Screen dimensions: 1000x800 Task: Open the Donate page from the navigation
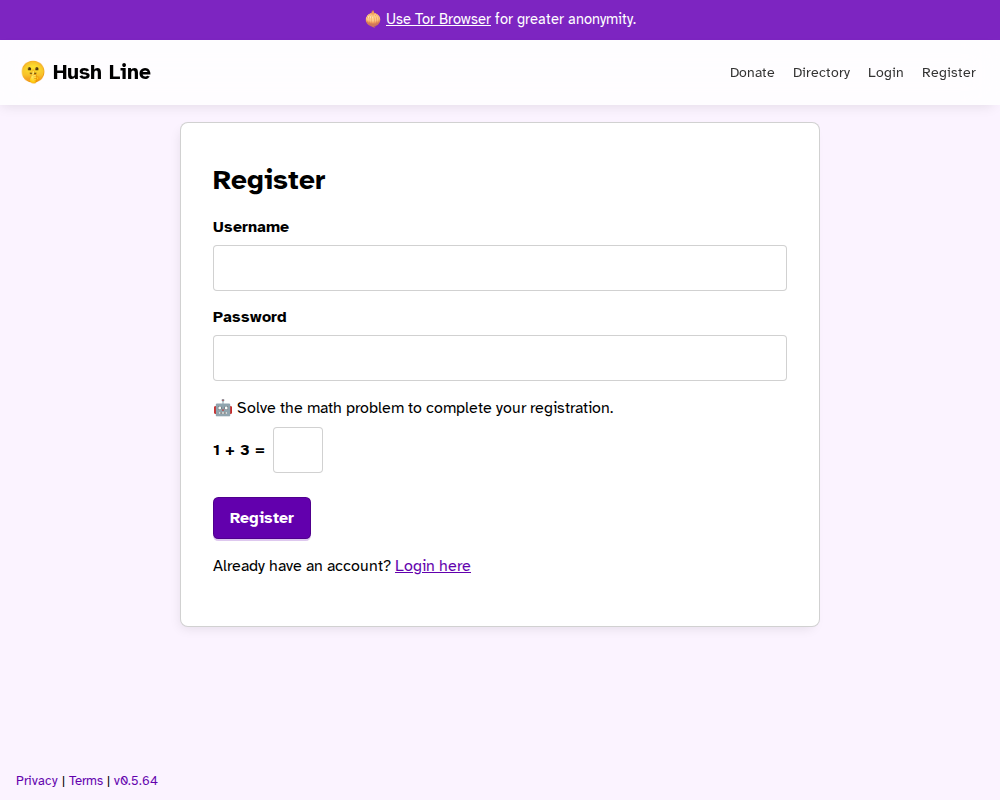pyautogui.click(x=751, y=72)
